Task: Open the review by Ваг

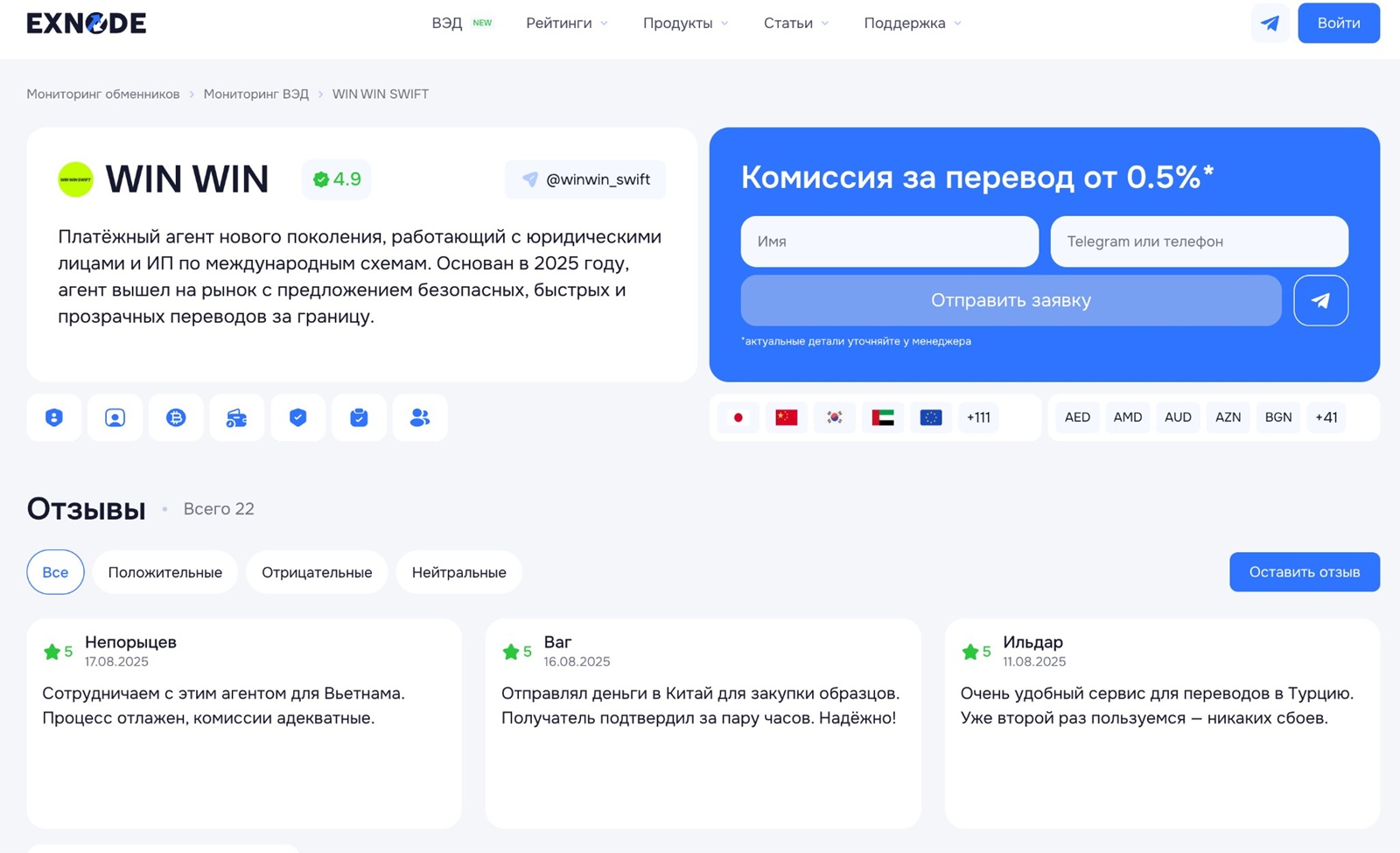Action: [x=703, y=723]
